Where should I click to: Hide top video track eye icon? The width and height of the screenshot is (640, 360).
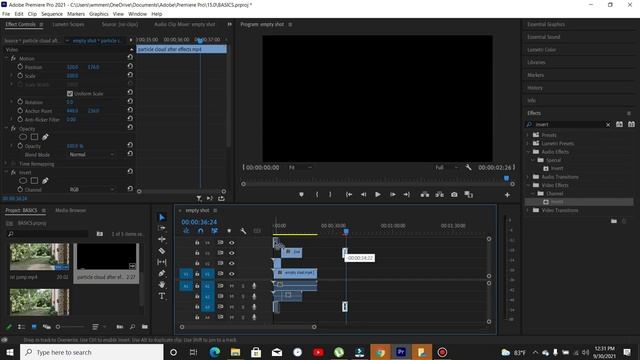[x=231, y=242]
